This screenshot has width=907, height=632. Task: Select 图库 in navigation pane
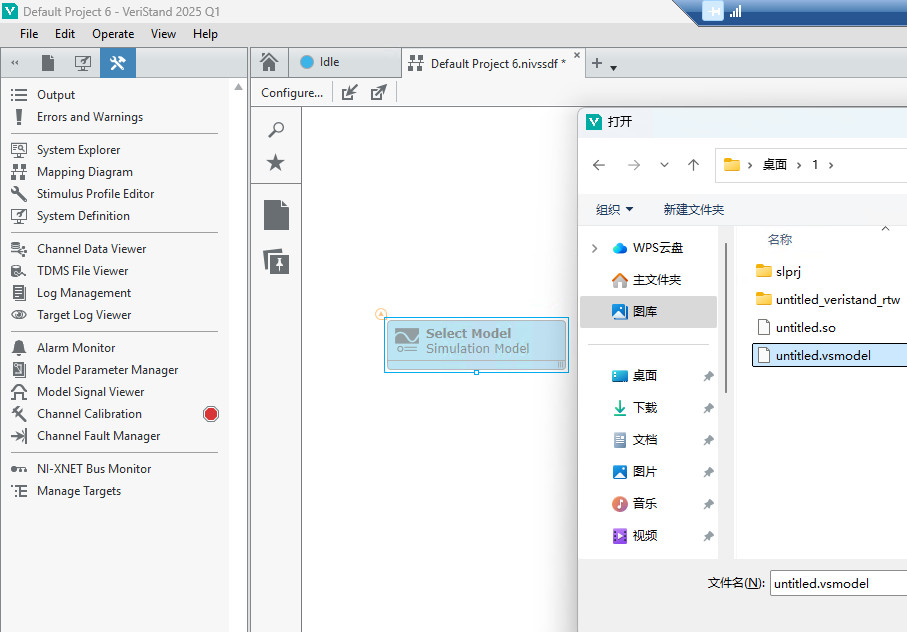coord(648,312)
